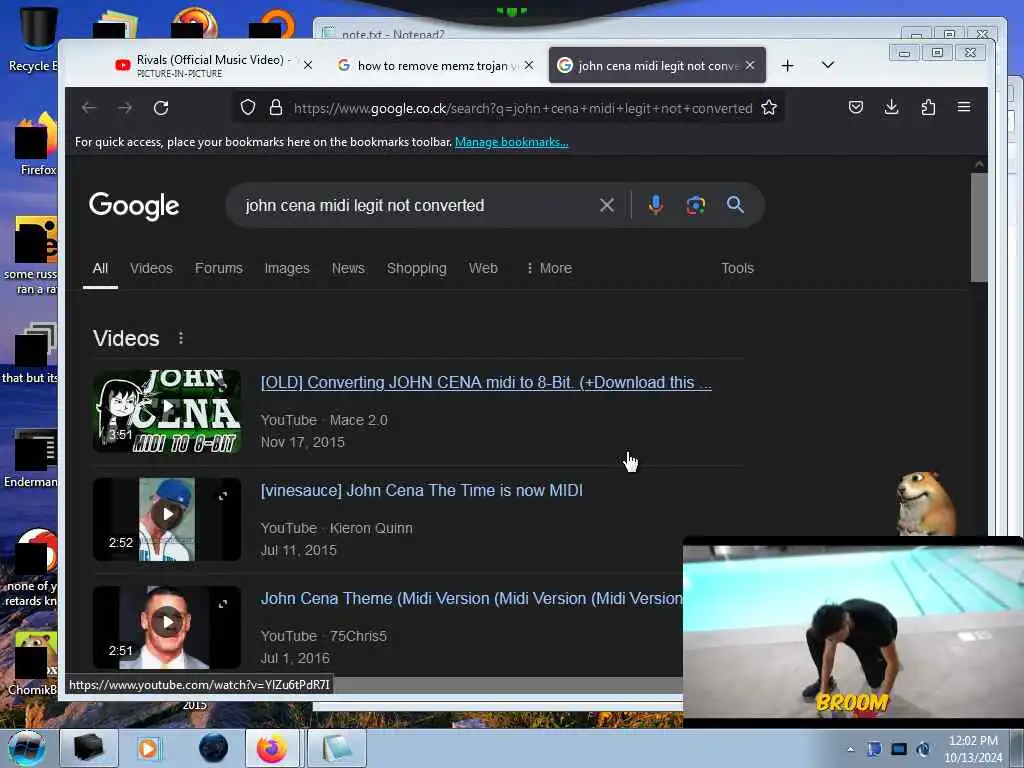Image resolution: width=1024 pixels, height=768 pixels.
Task: Open tracking protection shield icon
Action: click(248, 108)
